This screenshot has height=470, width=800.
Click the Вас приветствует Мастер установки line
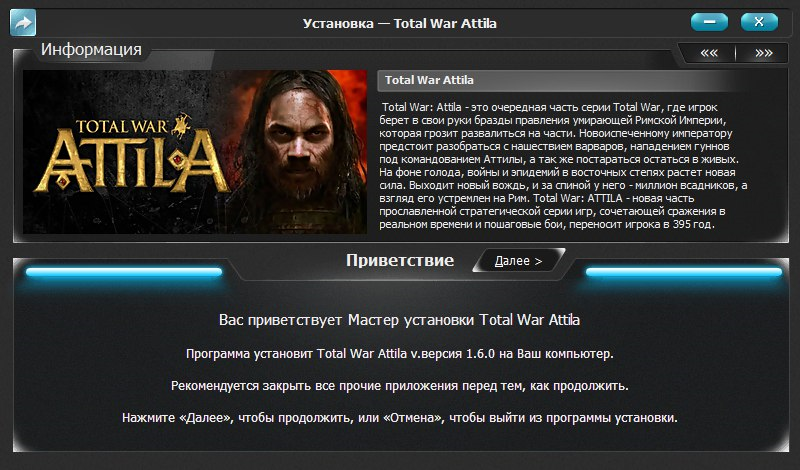[399, 320]
